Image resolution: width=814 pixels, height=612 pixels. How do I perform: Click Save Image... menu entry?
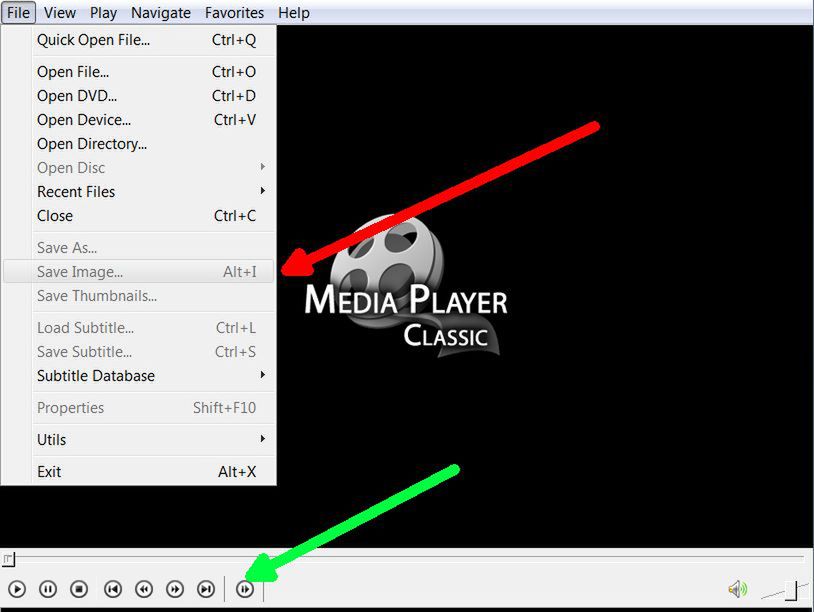(139, 271)
